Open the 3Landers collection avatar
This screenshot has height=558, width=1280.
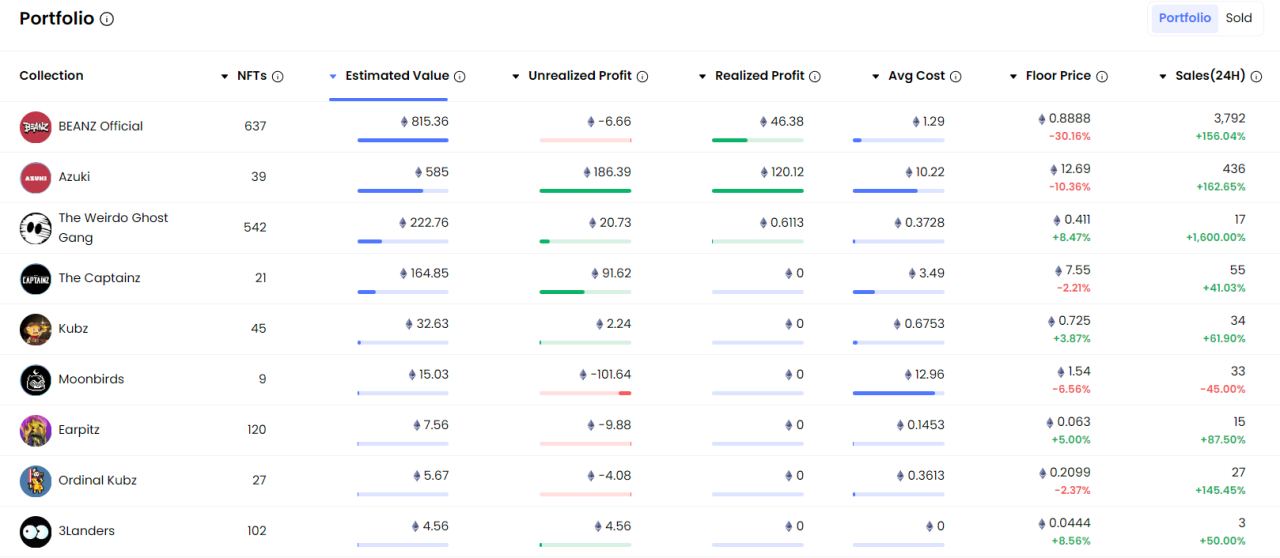[x=35, y=531]
